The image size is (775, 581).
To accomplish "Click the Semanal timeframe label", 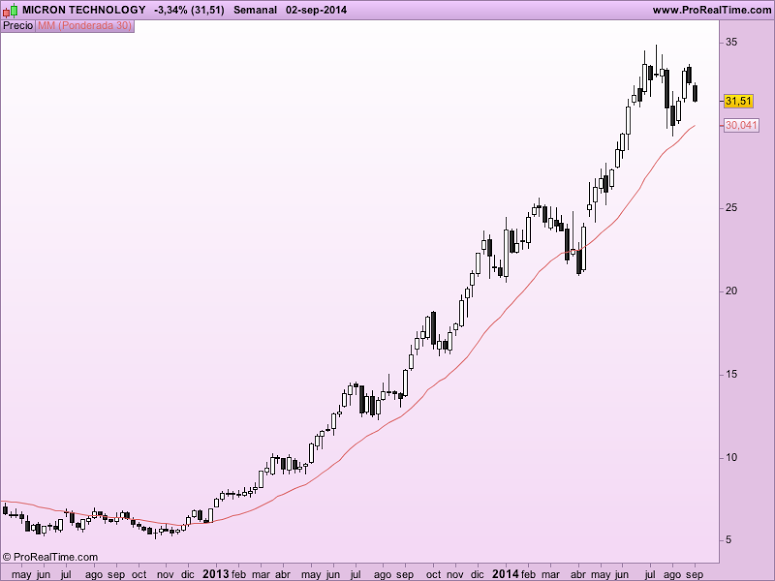I will [x=255, y=10].
